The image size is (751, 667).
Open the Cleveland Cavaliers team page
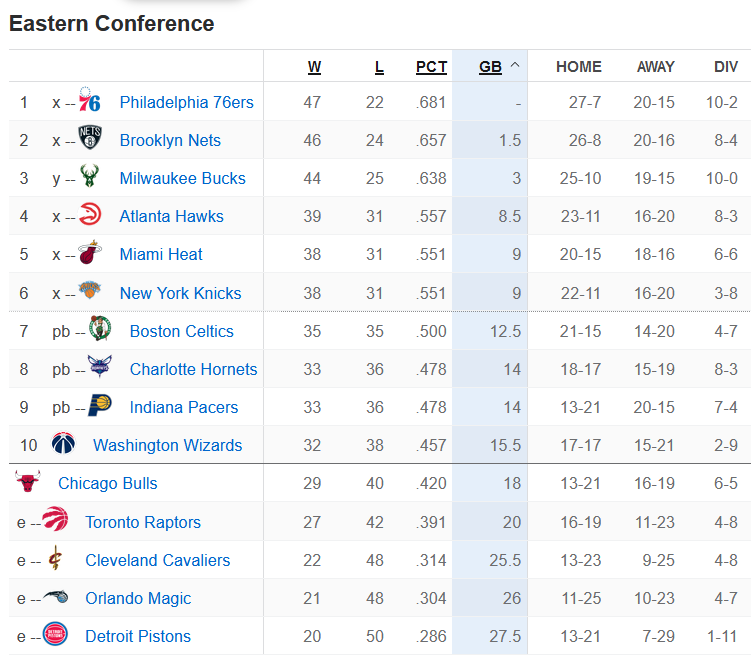pos(158,560)
